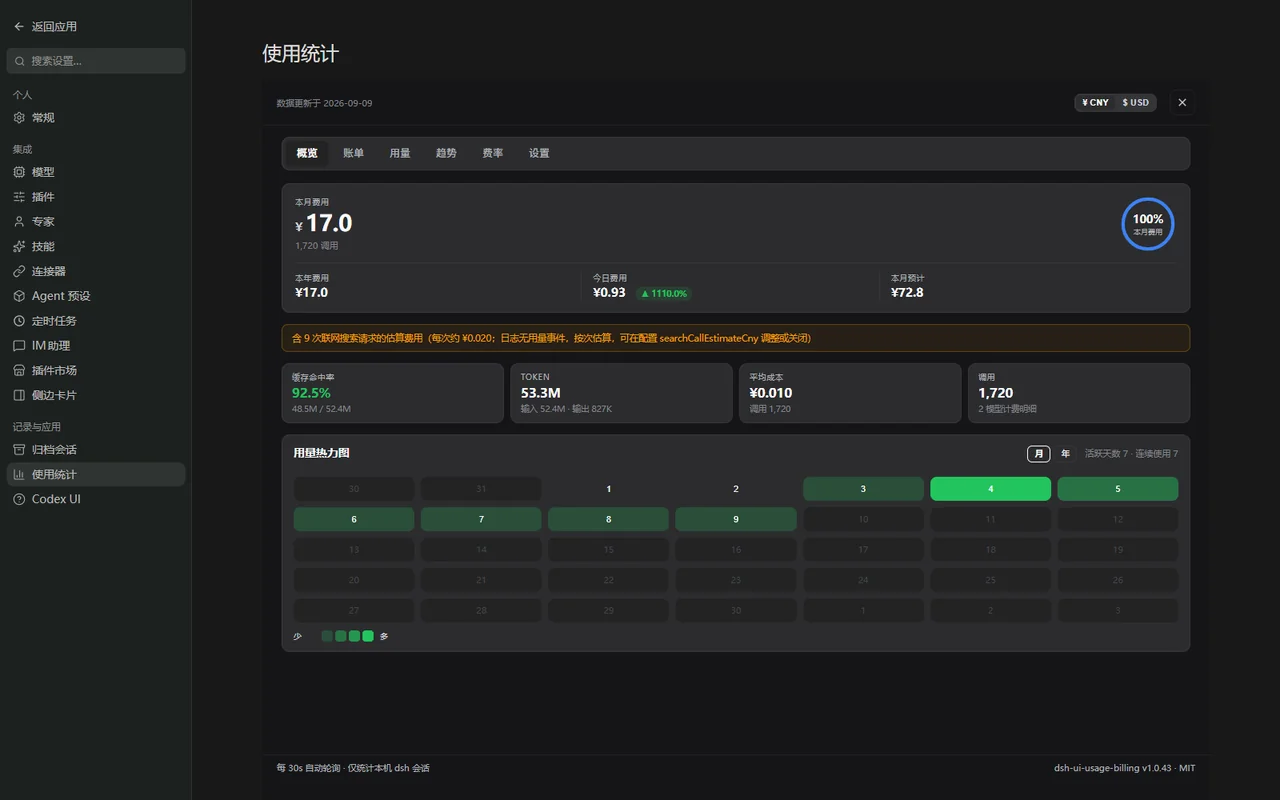Open the 费率 tab

click(493, 153)
